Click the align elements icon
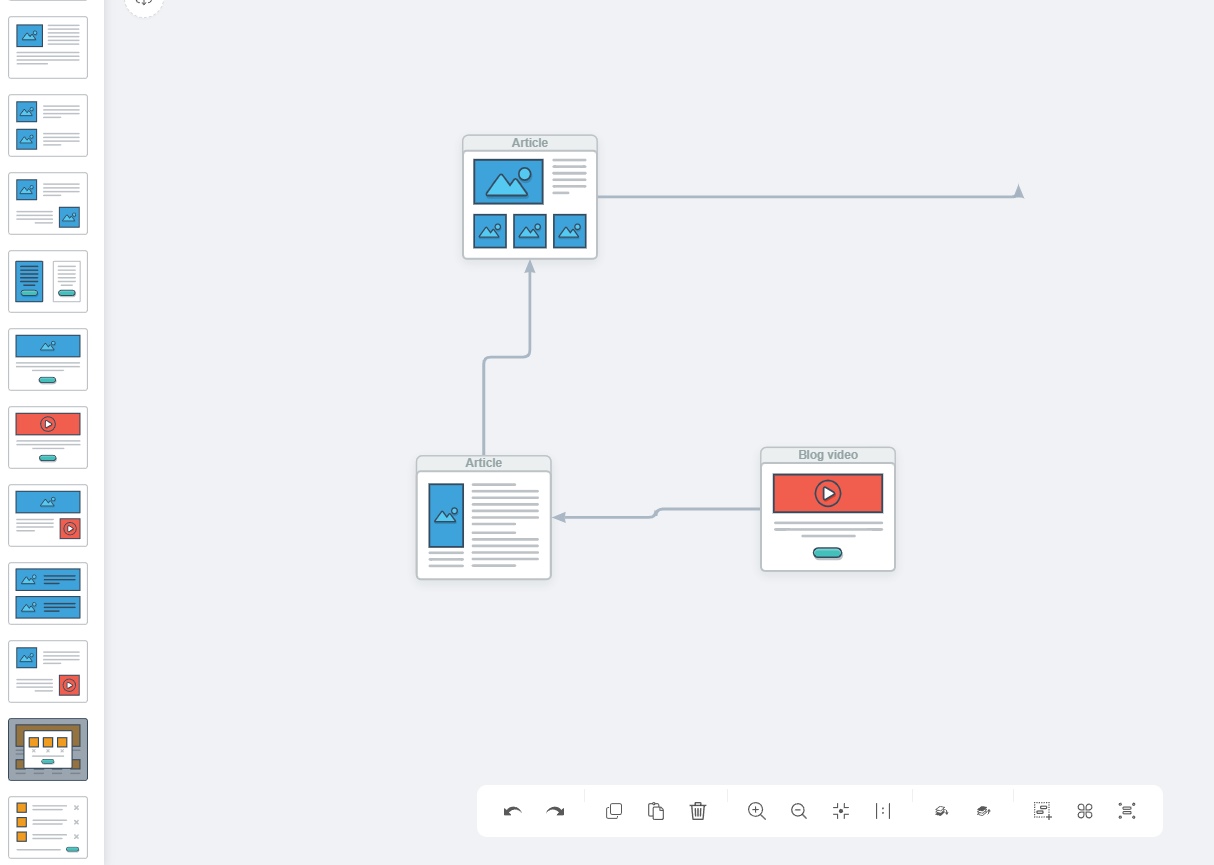 [x=1127, y=811]
